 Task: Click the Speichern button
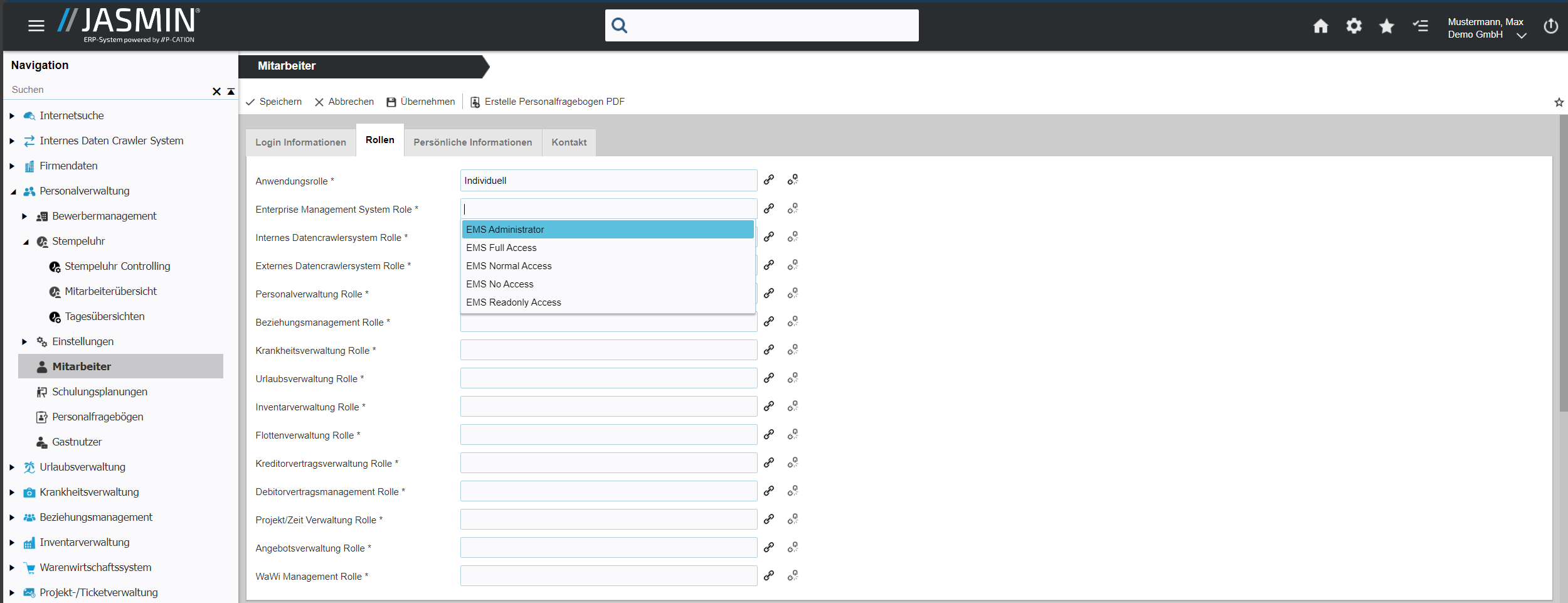[x=273, y=102]
